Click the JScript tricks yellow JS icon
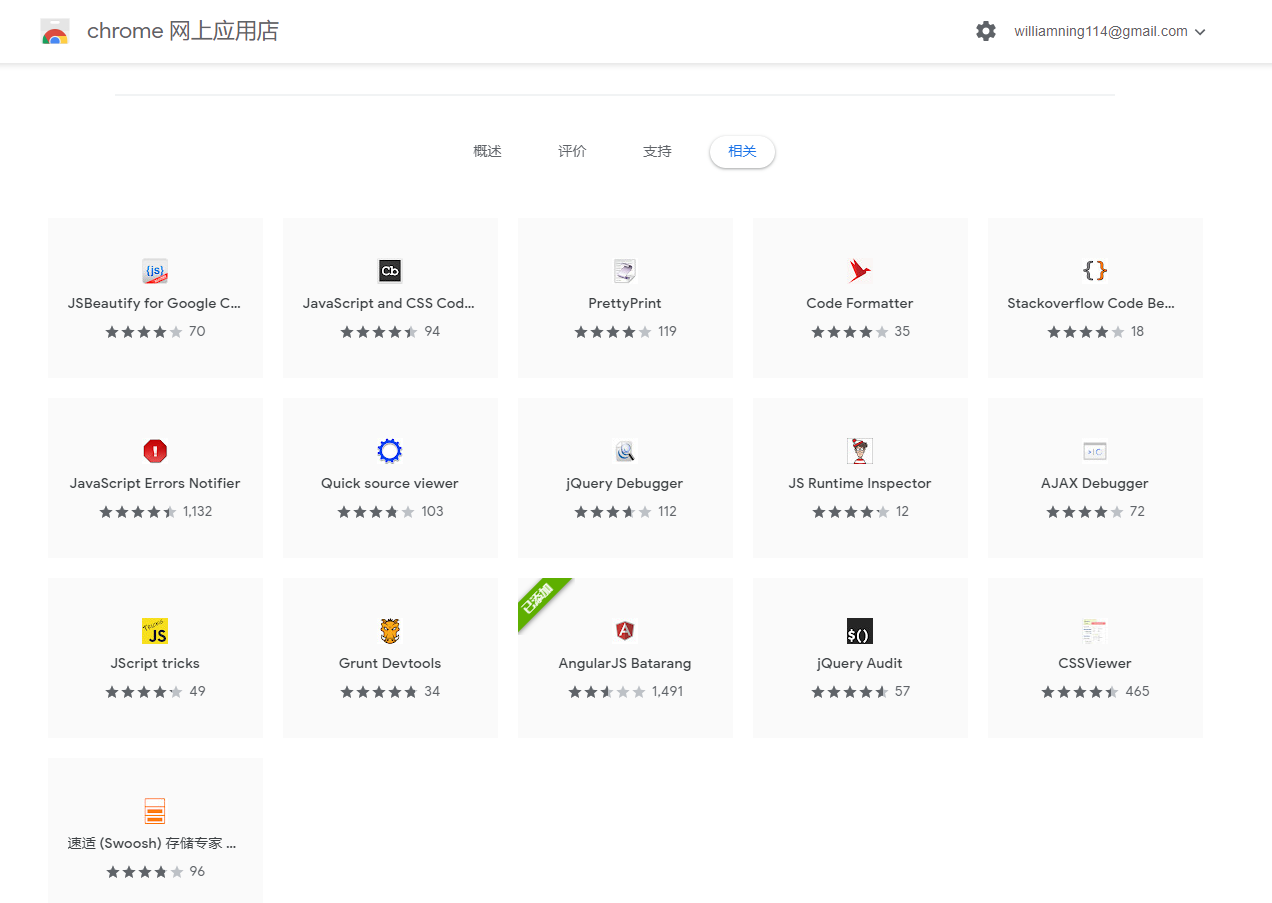 tap(155, 631)
